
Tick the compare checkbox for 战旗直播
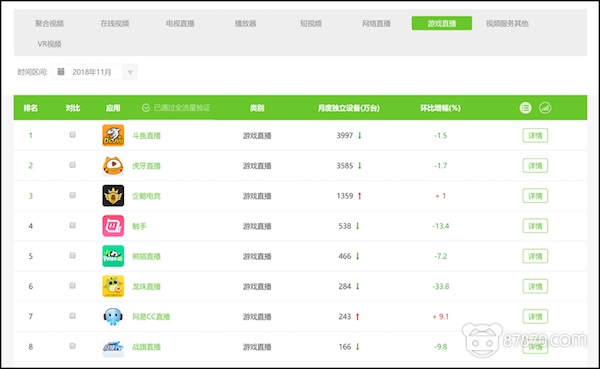pos(72,346)
